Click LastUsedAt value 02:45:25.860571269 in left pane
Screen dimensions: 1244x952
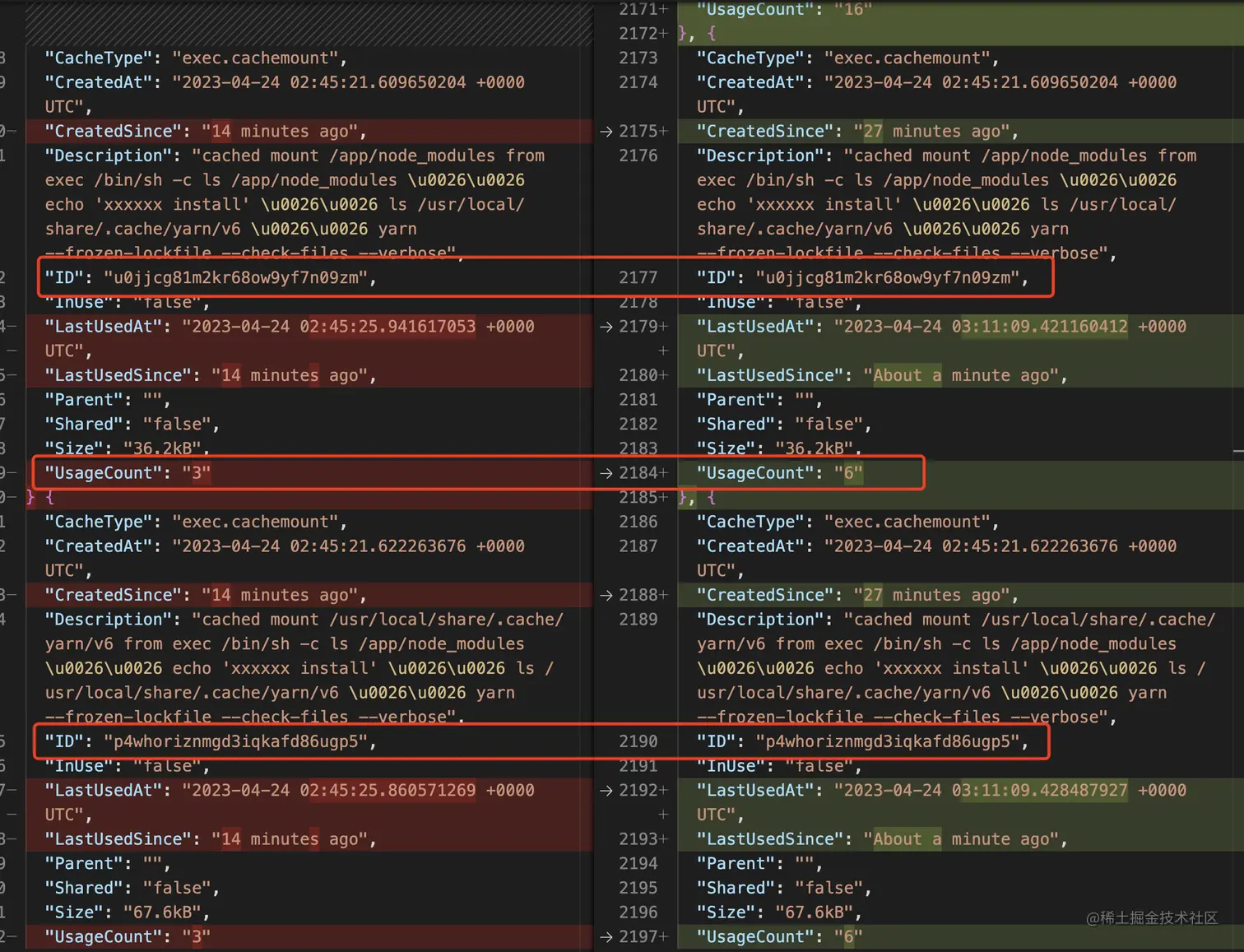coord(388,791)
